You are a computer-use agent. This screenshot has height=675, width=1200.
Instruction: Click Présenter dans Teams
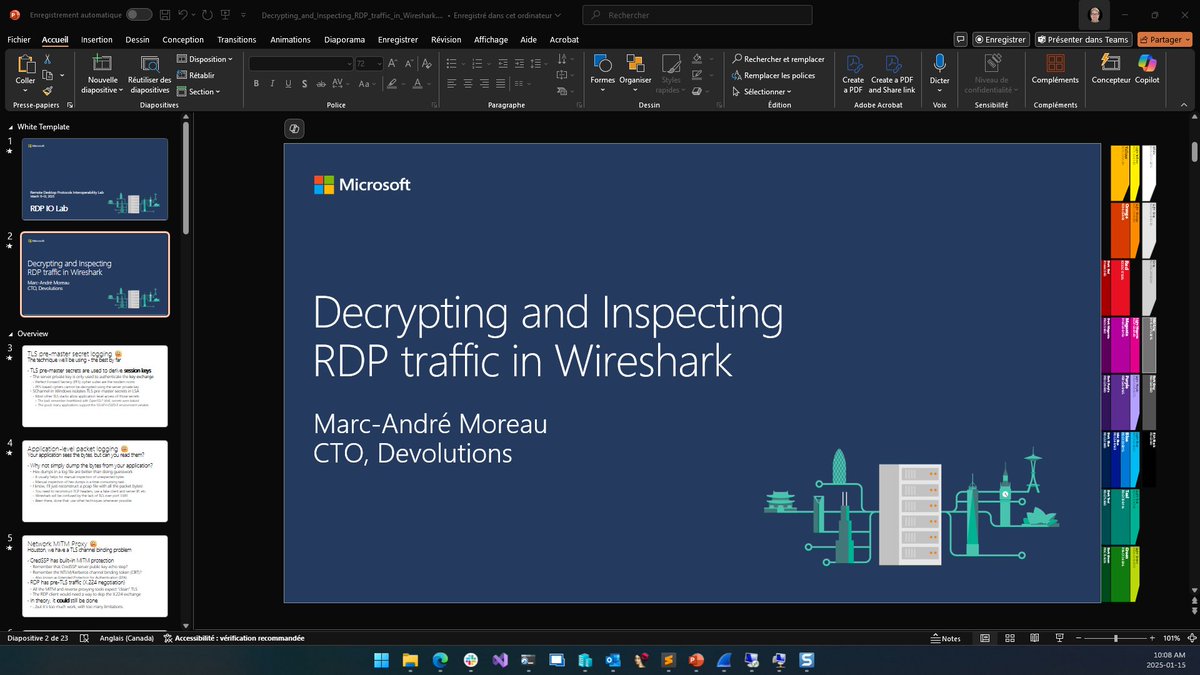click(1083, 39)
